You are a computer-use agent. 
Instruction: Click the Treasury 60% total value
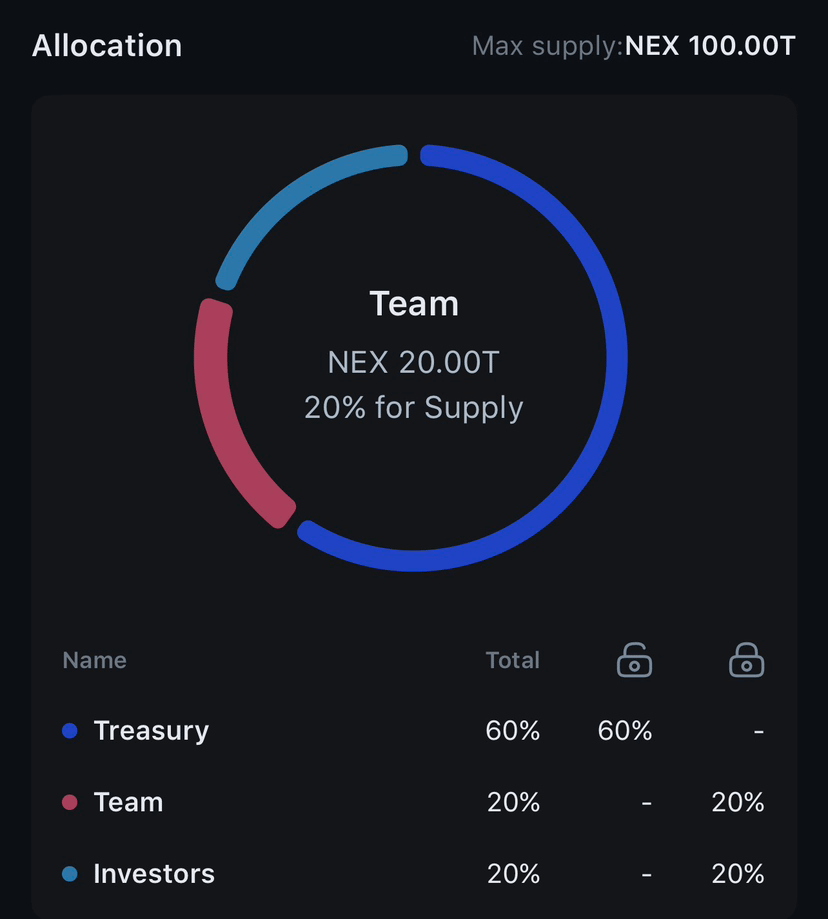pyautogui.click(x=513, y=731)
